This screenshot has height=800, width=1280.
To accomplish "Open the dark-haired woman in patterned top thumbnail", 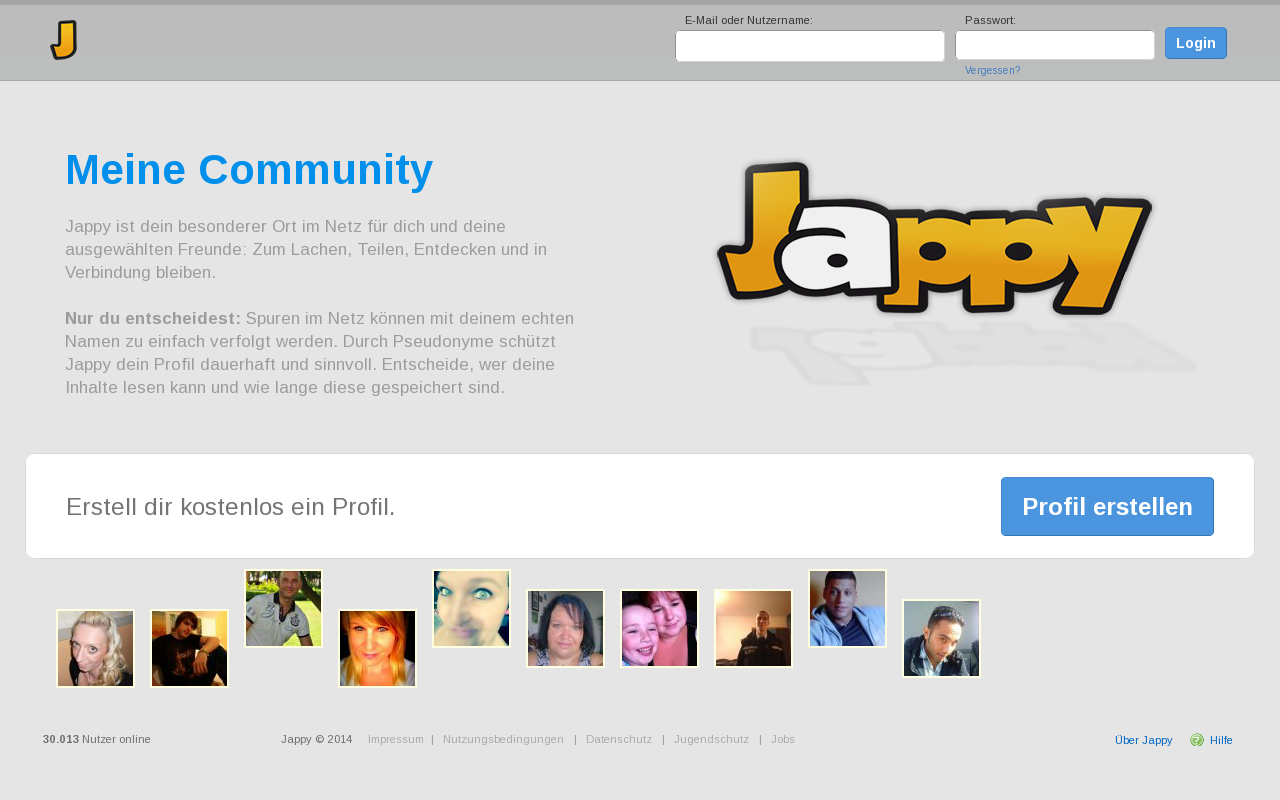I will click(565, 628).
